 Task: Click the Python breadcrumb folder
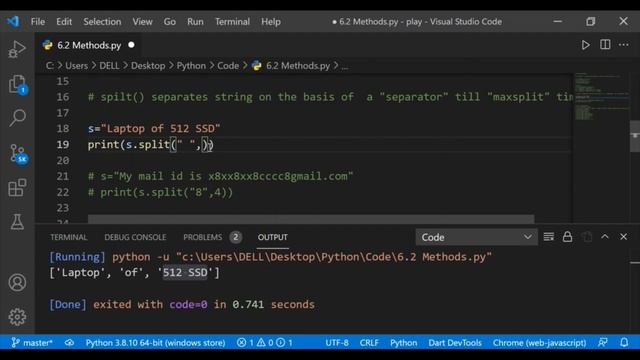[x=191, y=66]
